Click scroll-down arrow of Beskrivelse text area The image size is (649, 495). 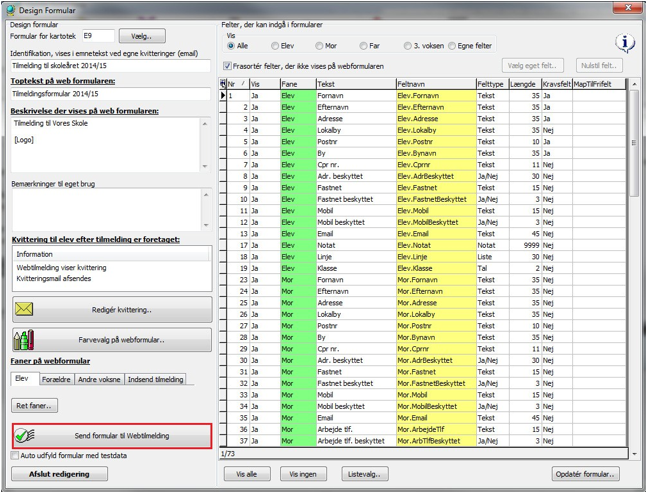[205, 166]
